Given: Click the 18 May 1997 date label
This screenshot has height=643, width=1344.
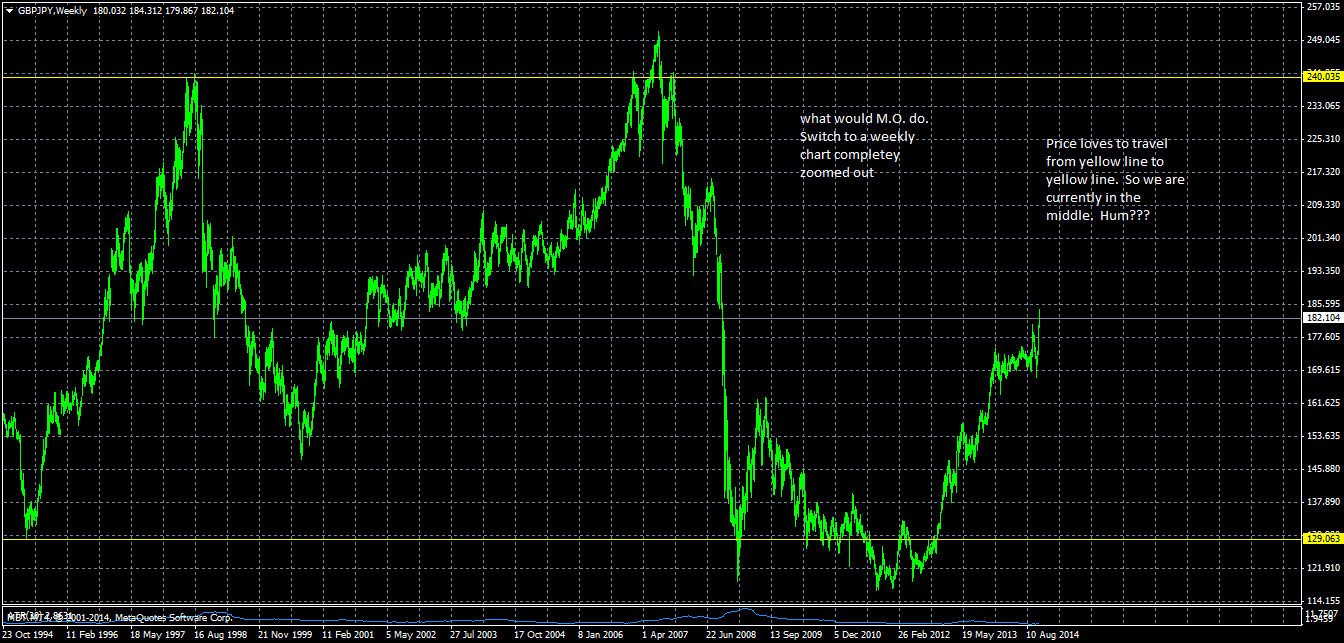Looking at the screenshot, I should (x=157, y=634).
